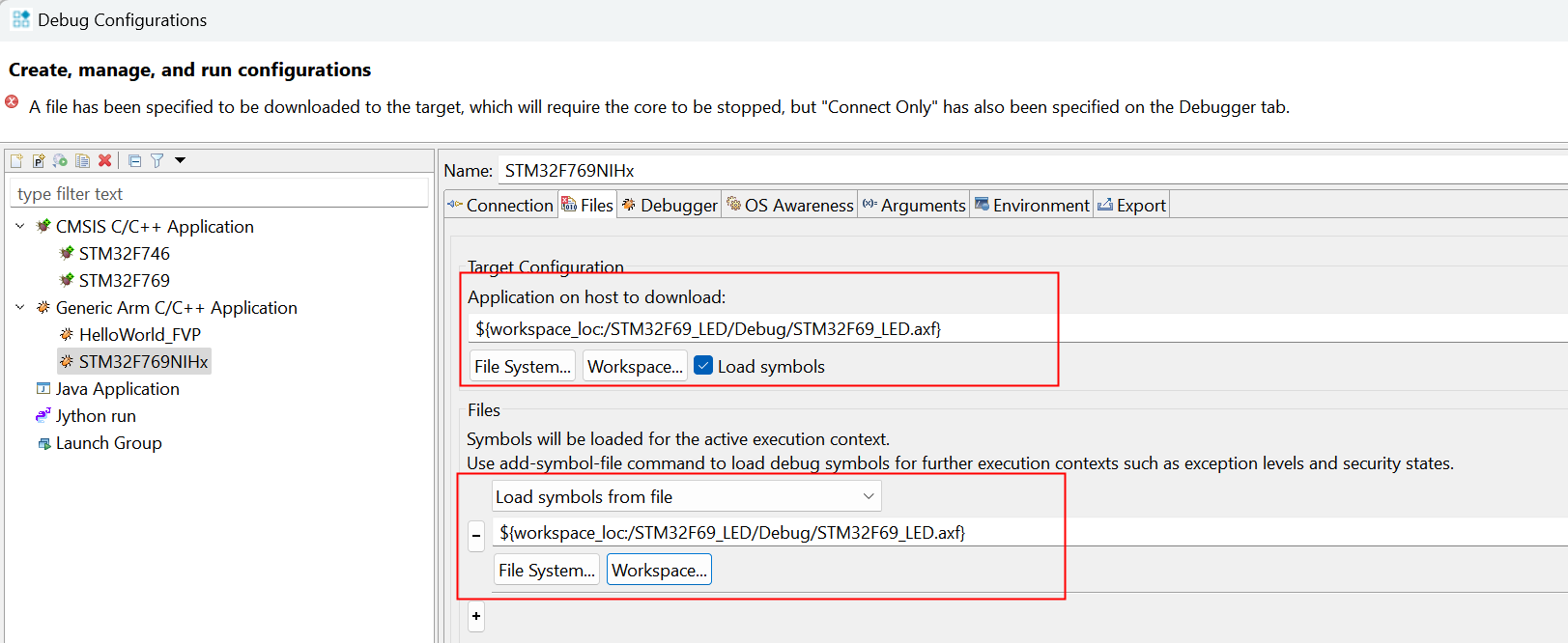Remove the symbol file entry with minus button
The height and width of the screenshot is (643, 1568).
click(x=476, y=535)
